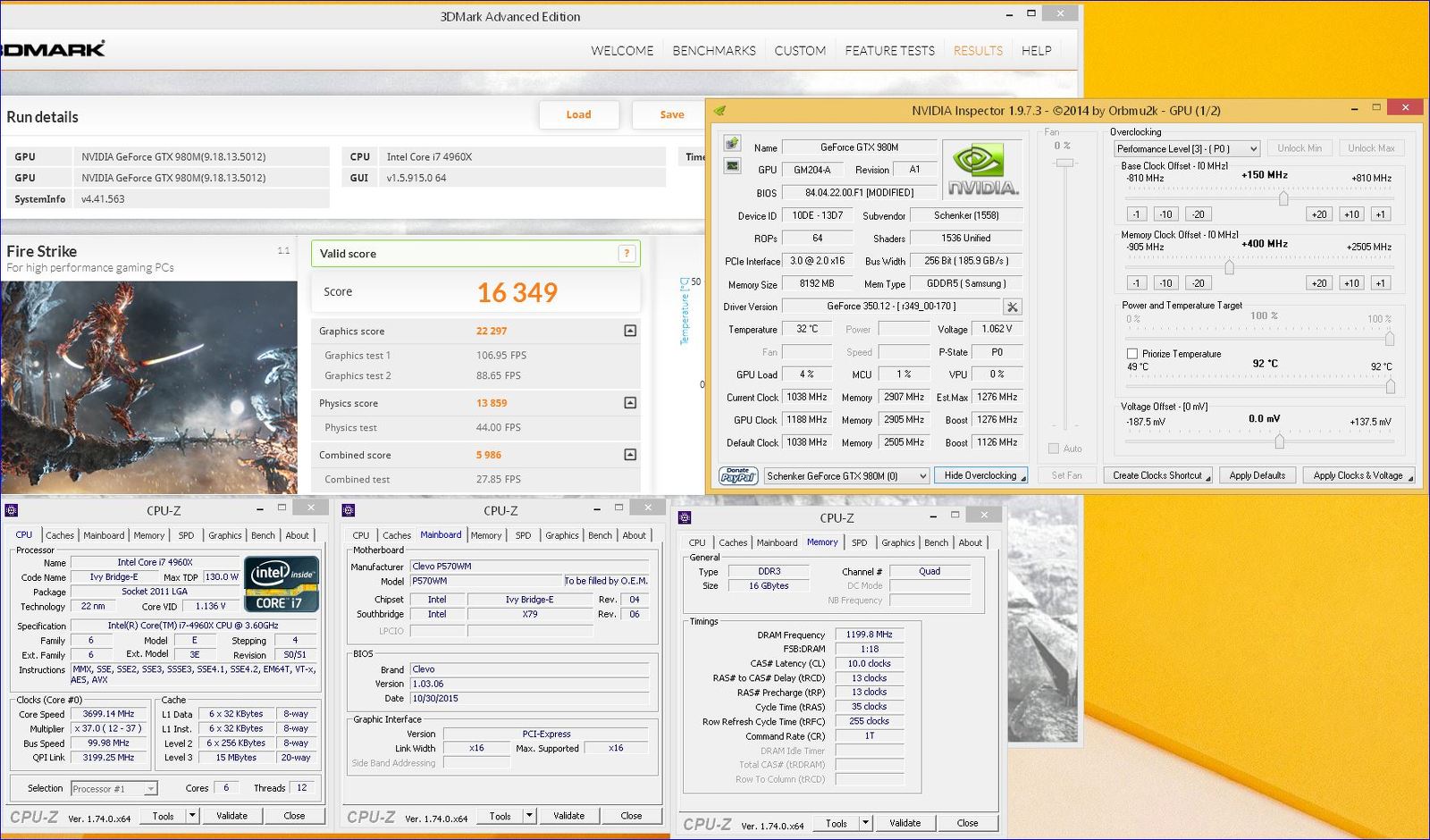Open the Schenker GeForce GTX 980M GPU selector
The image size is (1430, 840).
tap(846, 475)
